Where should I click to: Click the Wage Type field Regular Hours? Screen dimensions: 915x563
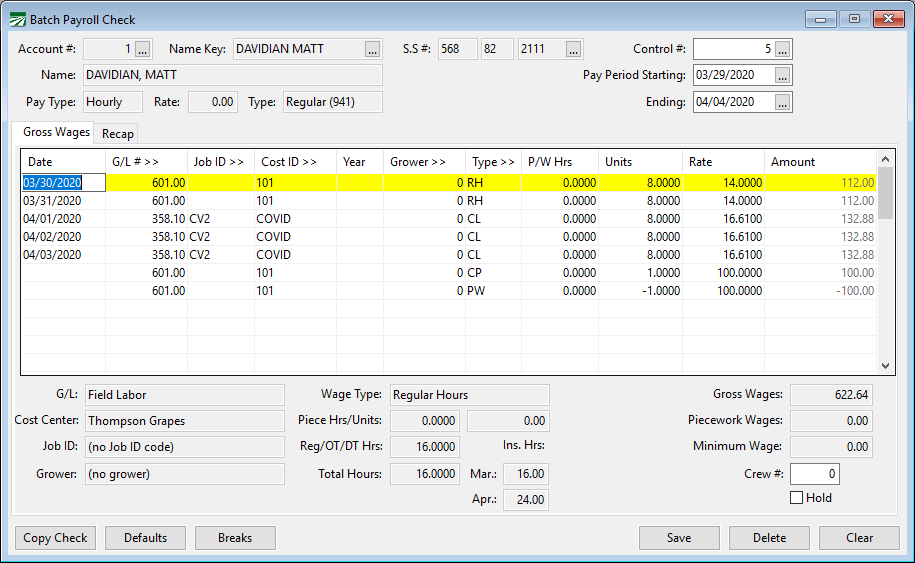point(470,395)
